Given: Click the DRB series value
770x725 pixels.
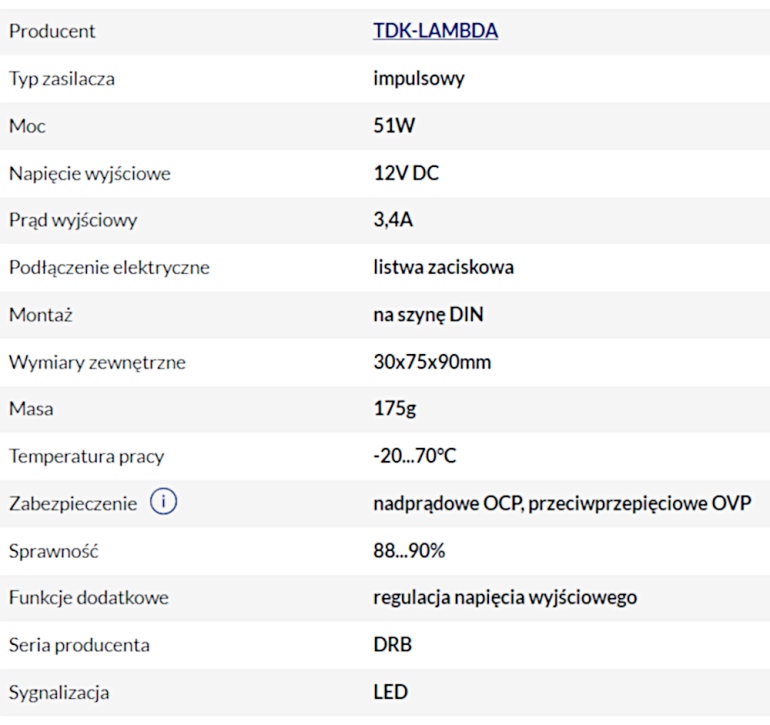Looking at the screenshot, I should pyautogui.click(x=392, y=645).
